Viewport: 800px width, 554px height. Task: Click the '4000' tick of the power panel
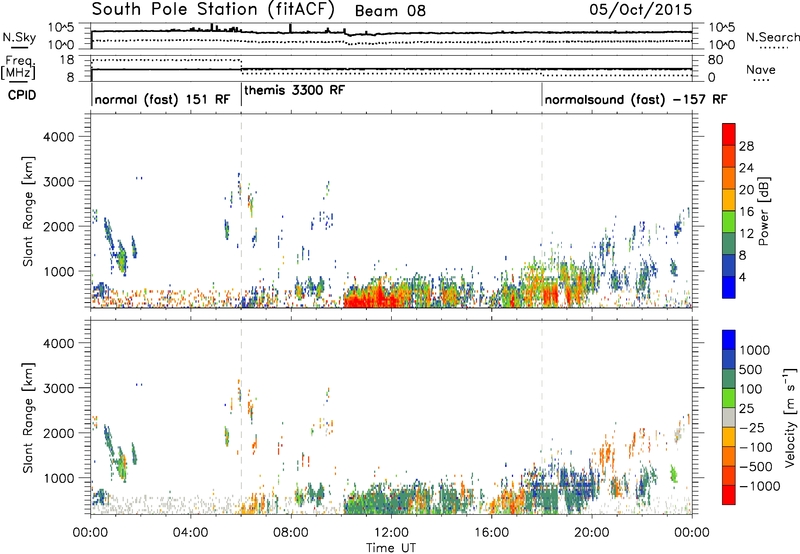[x=59, y=137]
